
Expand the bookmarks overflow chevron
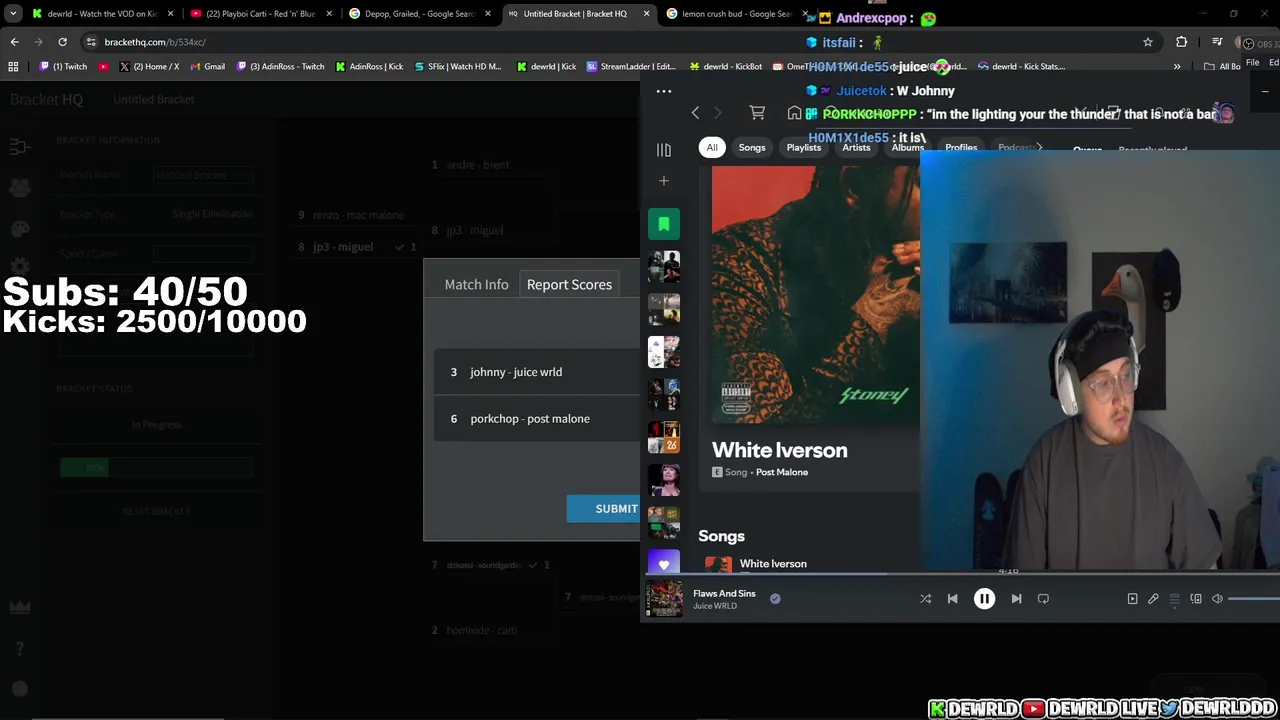(x=1177, y=67)
